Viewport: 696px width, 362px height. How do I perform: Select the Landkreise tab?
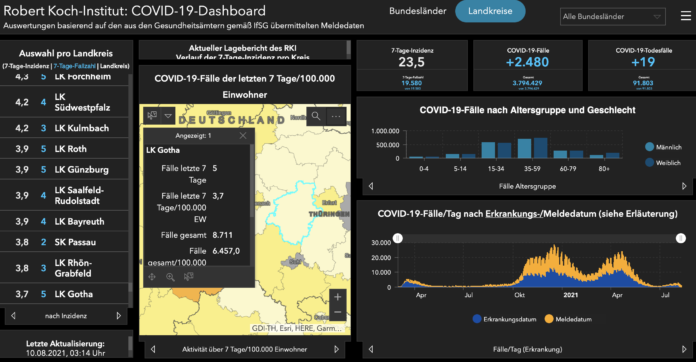490,11
